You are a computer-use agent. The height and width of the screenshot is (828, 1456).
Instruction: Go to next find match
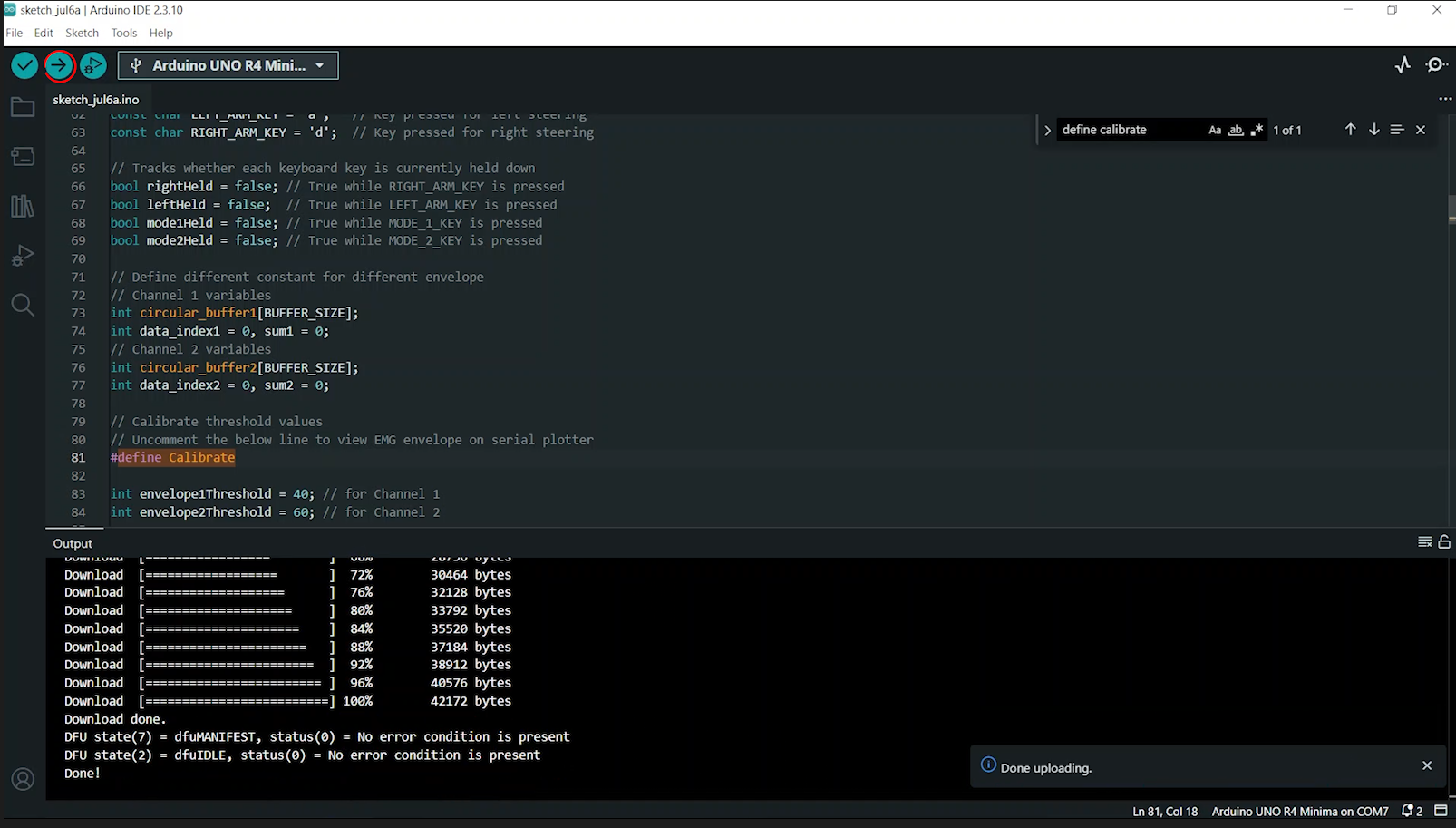pos(1373,130)
